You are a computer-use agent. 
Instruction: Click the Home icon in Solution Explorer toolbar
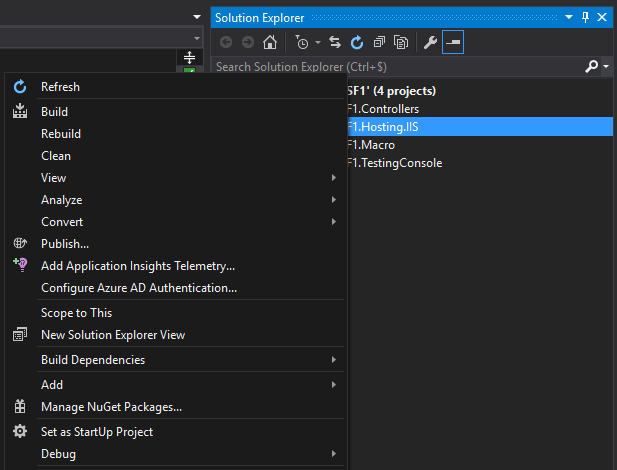click(269, 43)
